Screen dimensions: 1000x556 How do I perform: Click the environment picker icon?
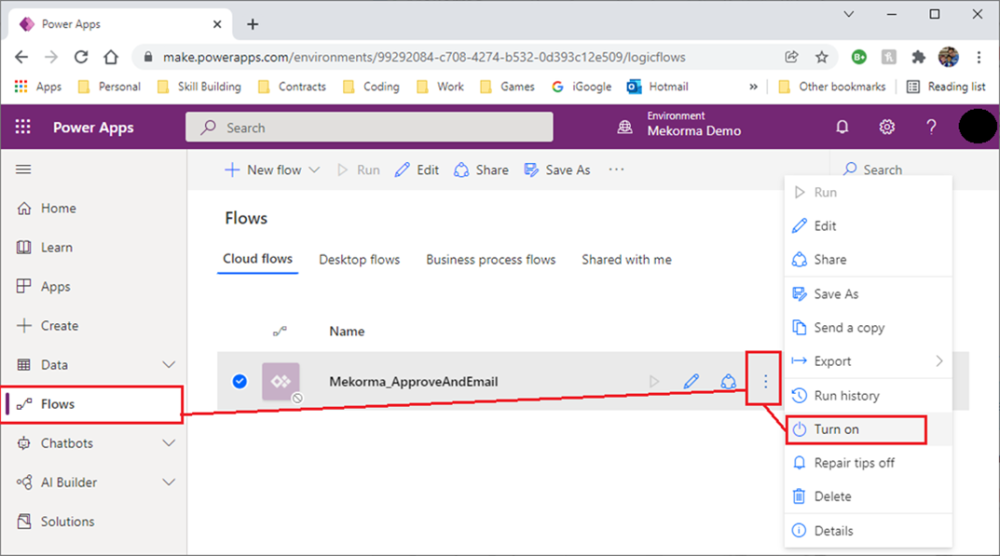coord(625,127)
